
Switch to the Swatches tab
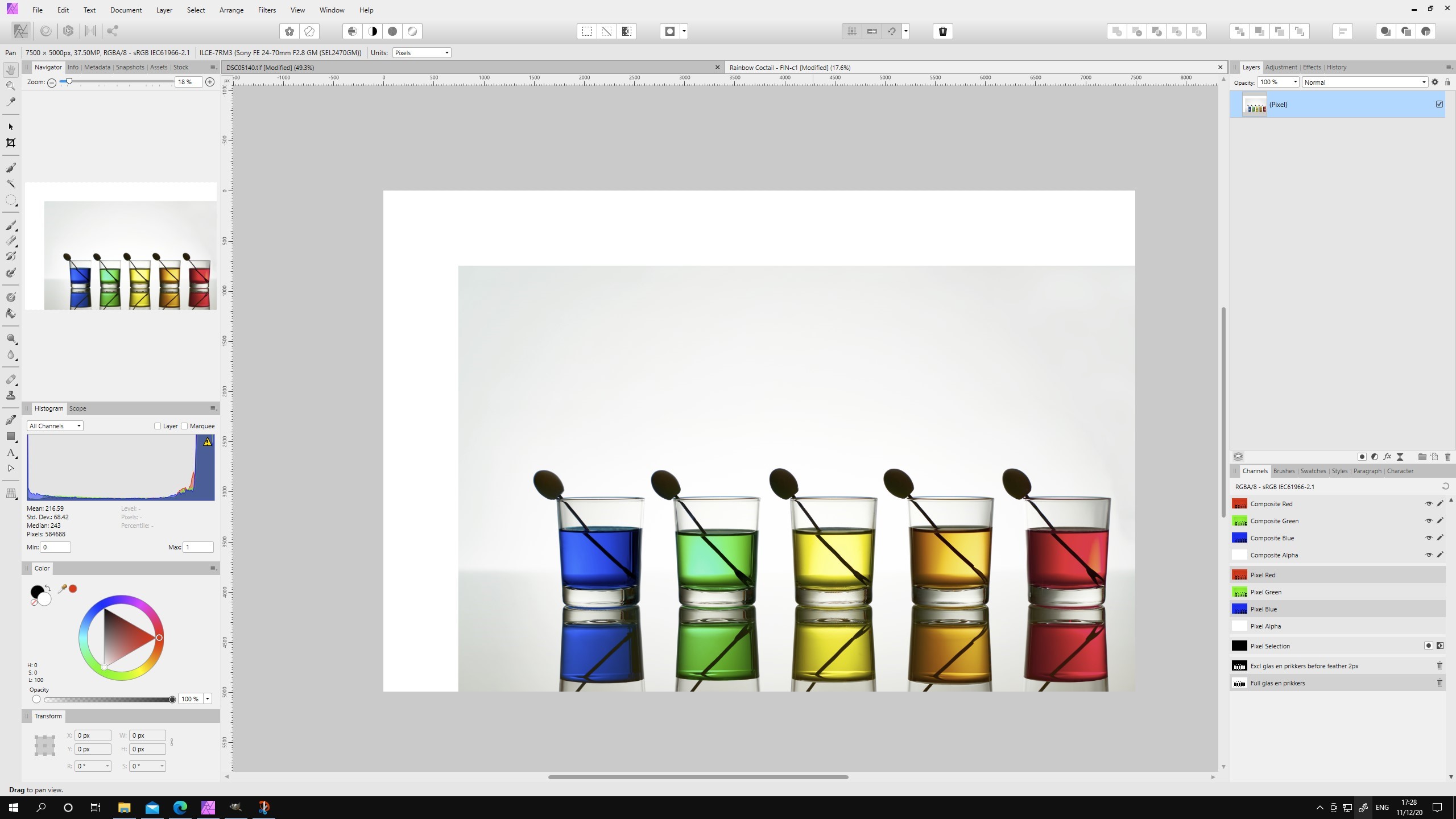(x=1313, y=471)
